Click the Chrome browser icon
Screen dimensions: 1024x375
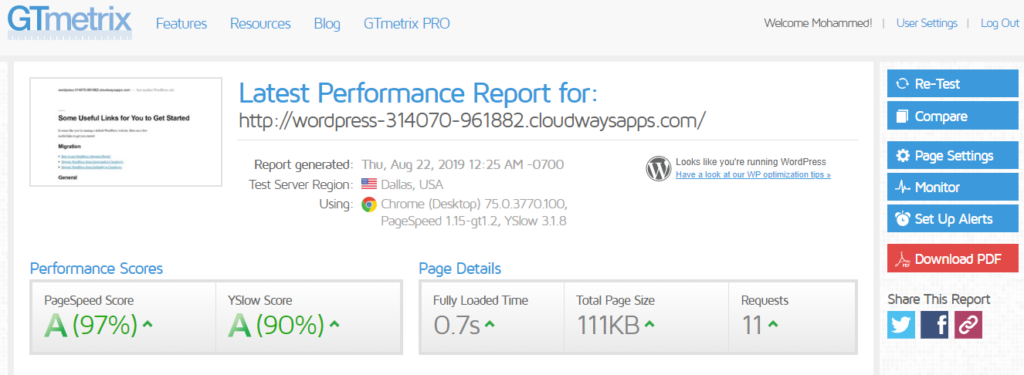pos(368,204)
